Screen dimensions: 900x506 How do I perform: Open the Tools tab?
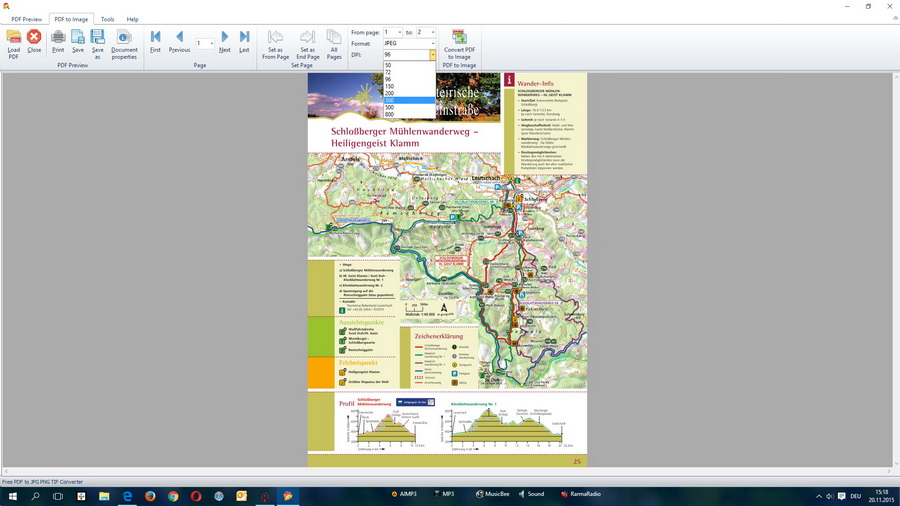107,19
